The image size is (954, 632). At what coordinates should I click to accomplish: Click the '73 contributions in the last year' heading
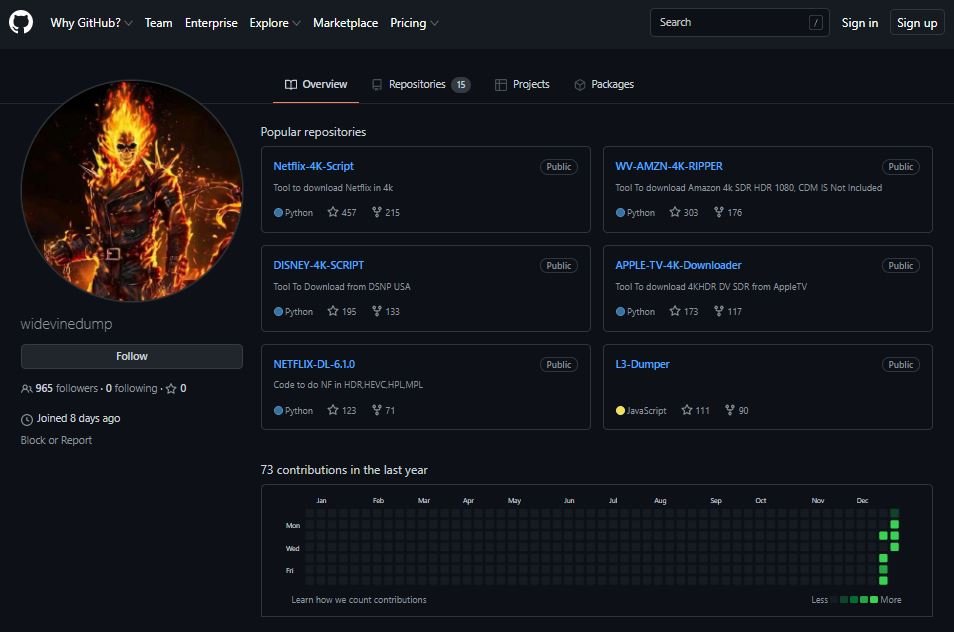coord(344,470)
